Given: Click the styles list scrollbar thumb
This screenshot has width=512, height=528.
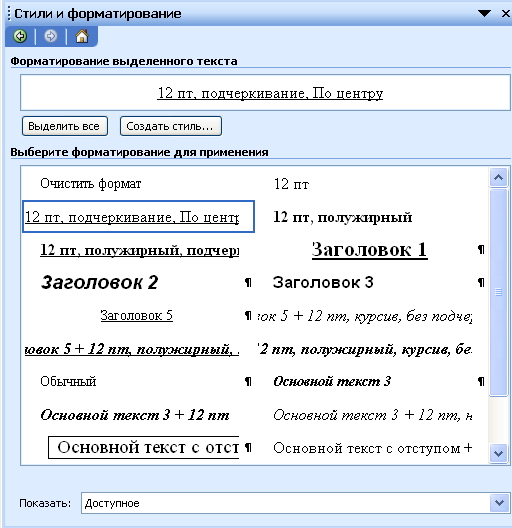Looking at the screenshot, I should (499, 292).
